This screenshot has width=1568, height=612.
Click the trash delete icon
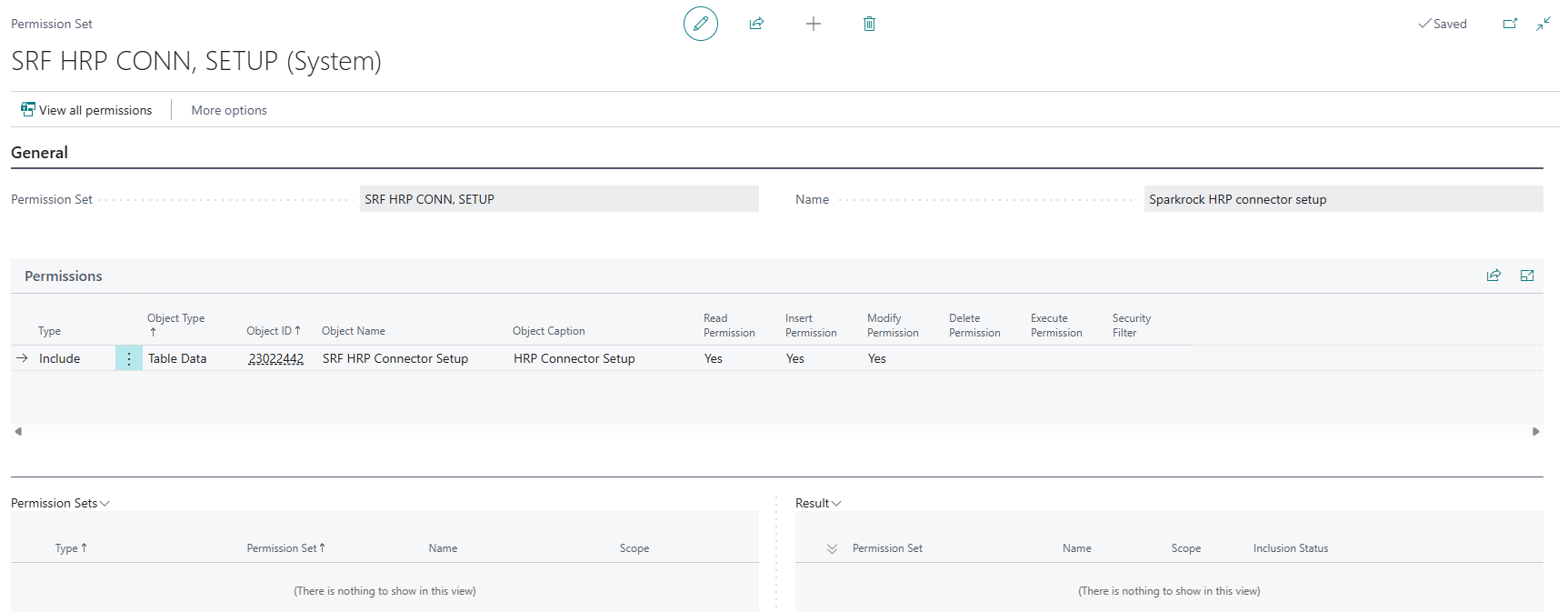click(x=869, y=24)
